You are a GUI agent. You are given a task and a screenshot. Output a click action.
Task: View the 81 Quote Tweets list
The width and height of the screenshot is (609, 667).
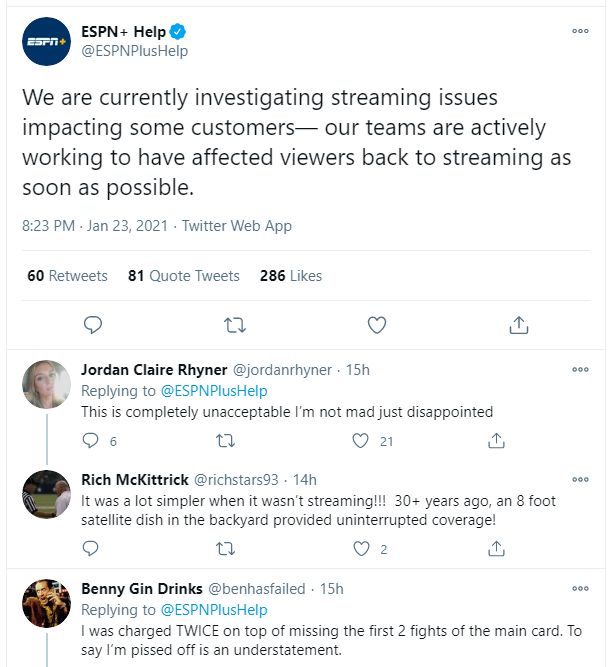pos(184,276)
